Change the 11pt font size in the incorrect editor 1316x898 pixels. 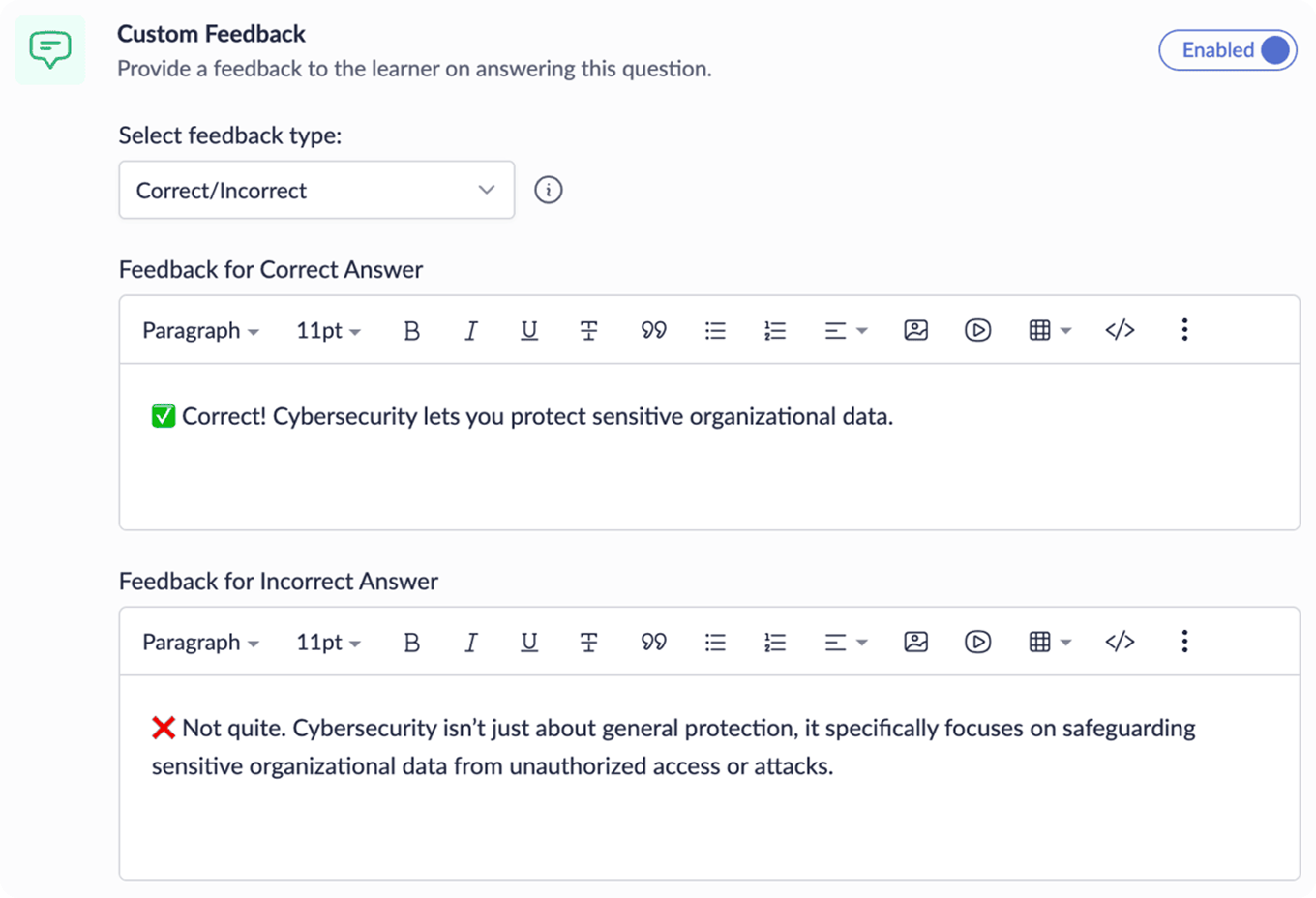(x=327, y=641)
